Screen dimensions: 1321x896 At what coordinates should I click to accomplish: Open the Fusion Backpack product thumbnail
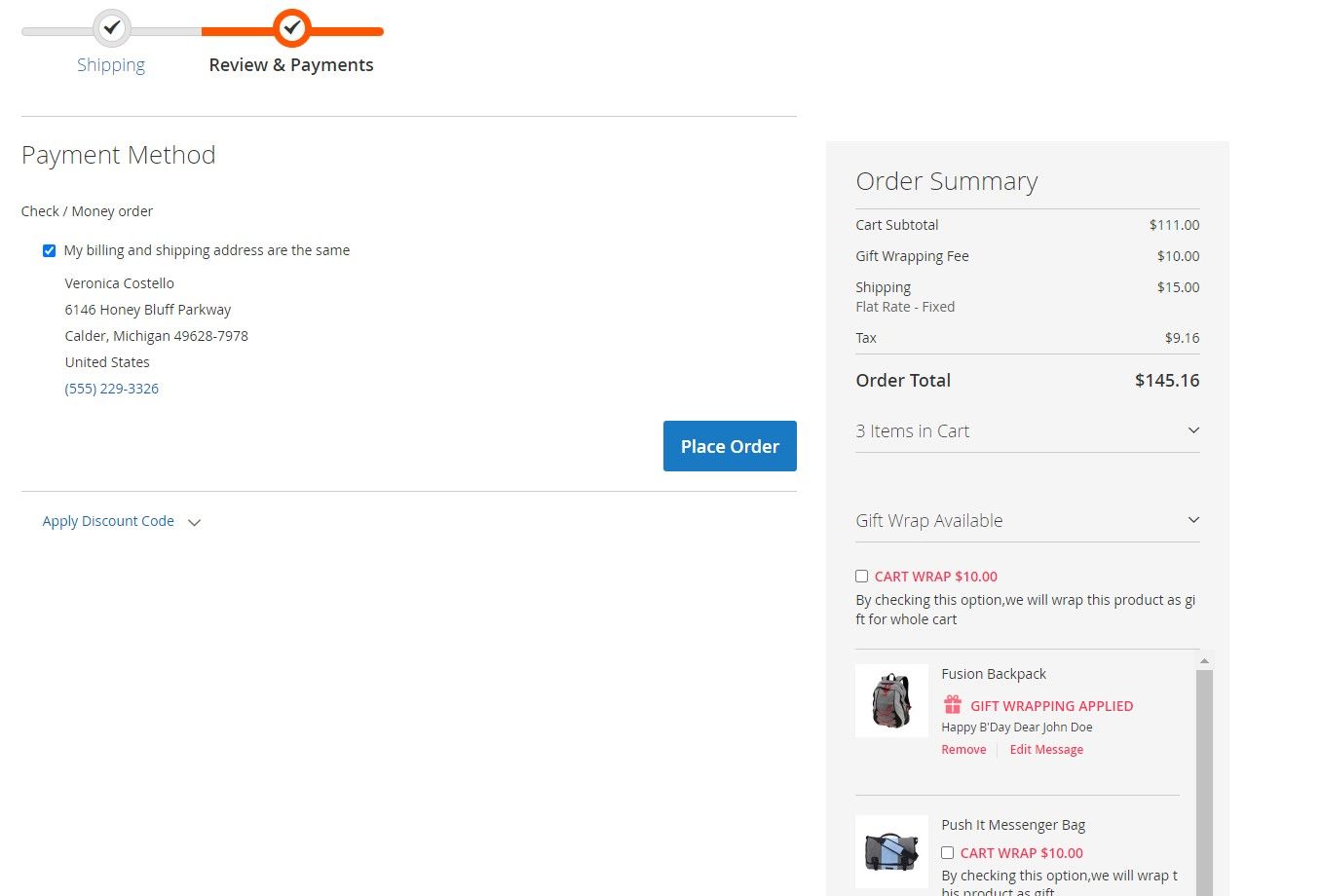pos(891,700)
